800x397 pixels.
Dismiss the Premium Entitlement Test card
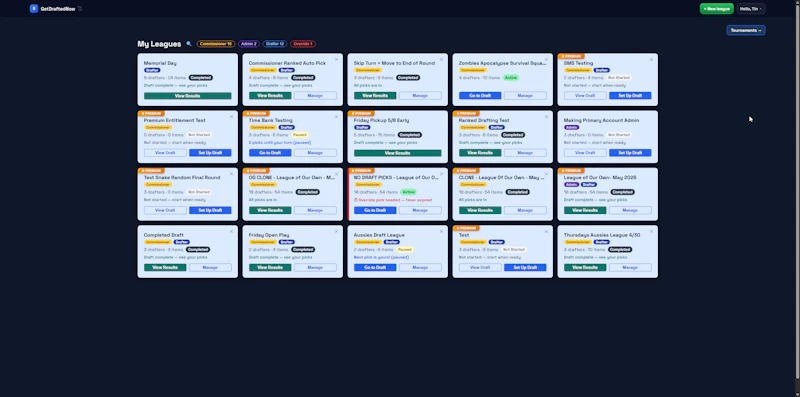pos(231,117)
